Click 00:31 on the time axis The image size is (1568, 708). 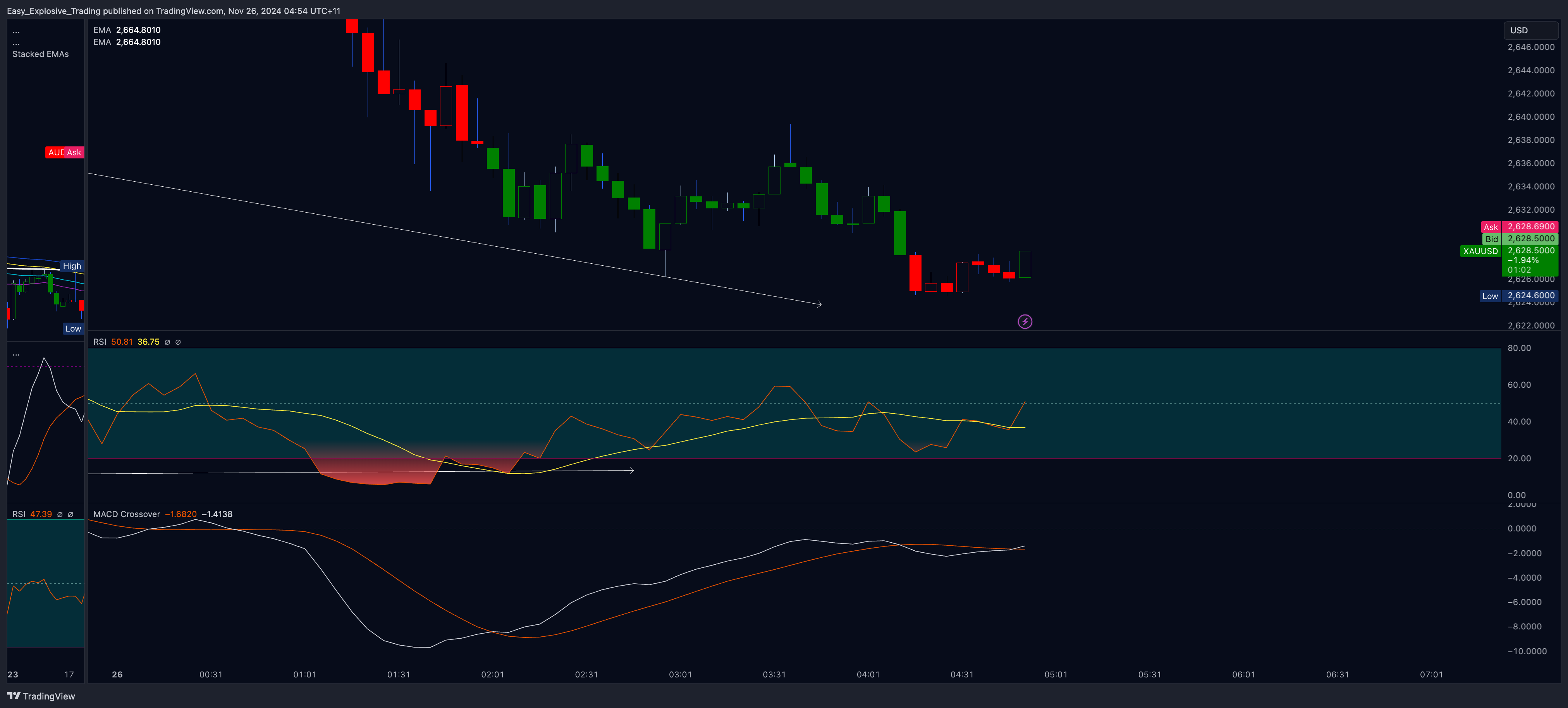[211, 675]
